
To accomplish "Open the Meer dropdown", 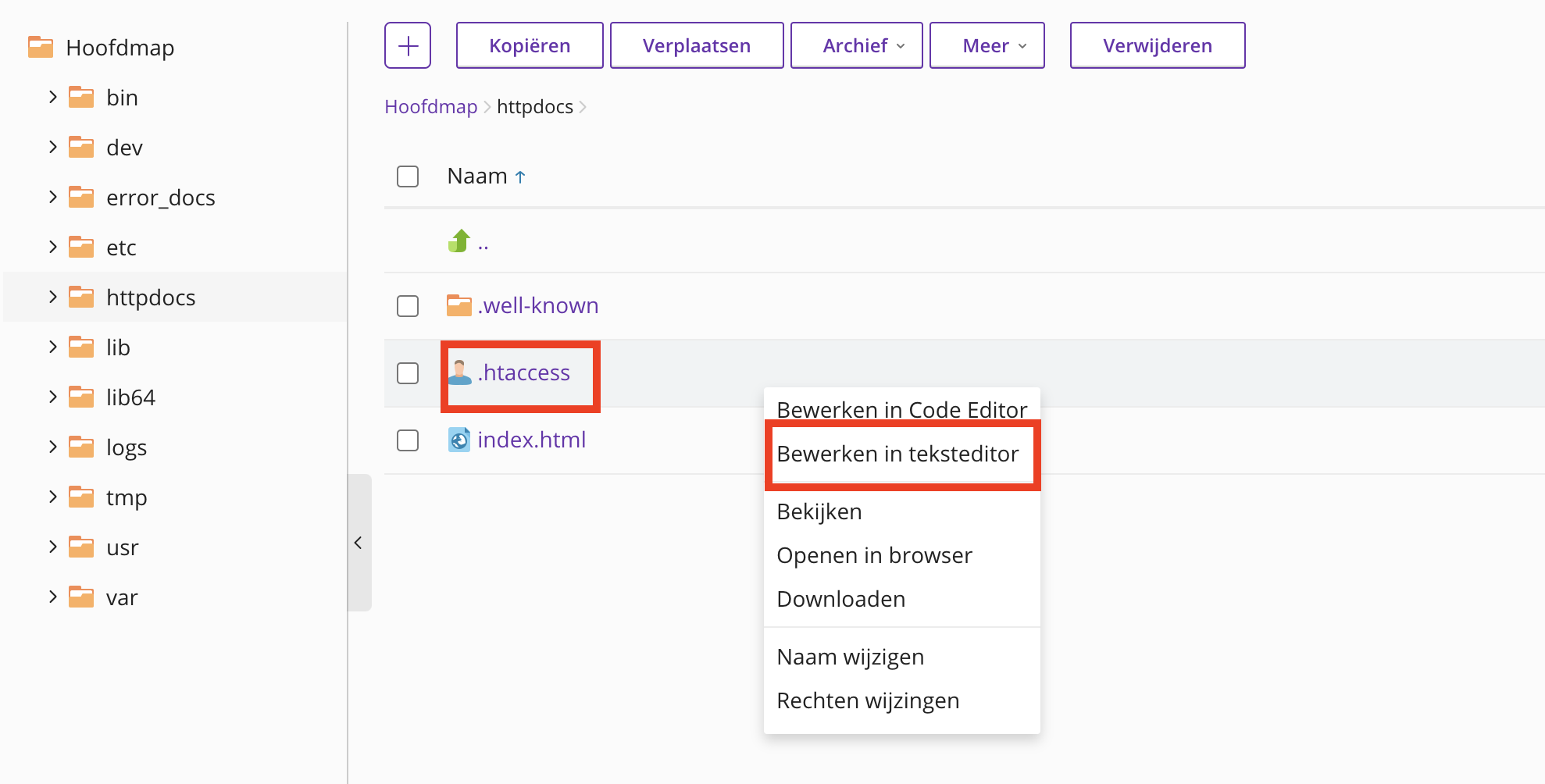I will (x=987, y=46).
